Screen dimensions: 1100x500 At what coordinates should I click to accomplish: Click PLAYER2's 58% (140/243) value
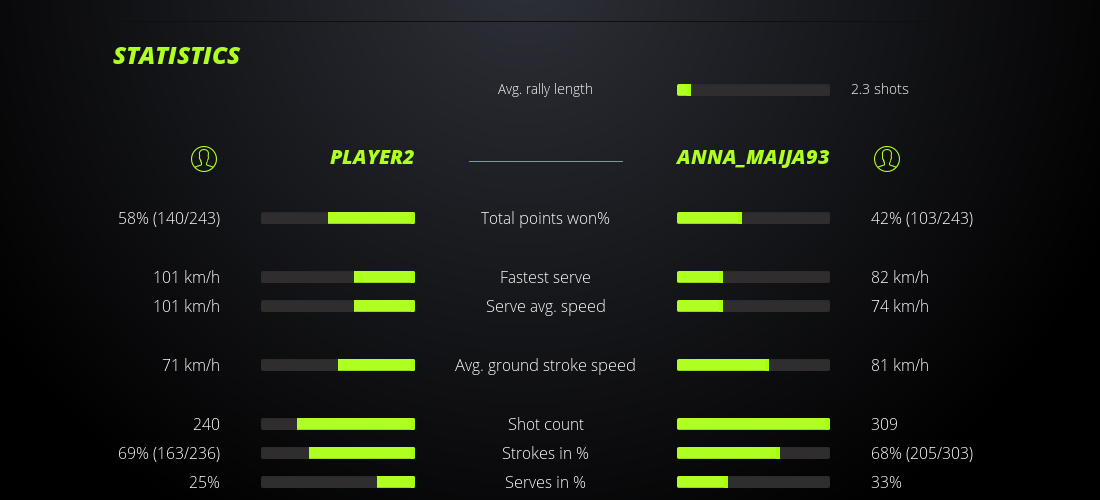[x=169, y=218]
